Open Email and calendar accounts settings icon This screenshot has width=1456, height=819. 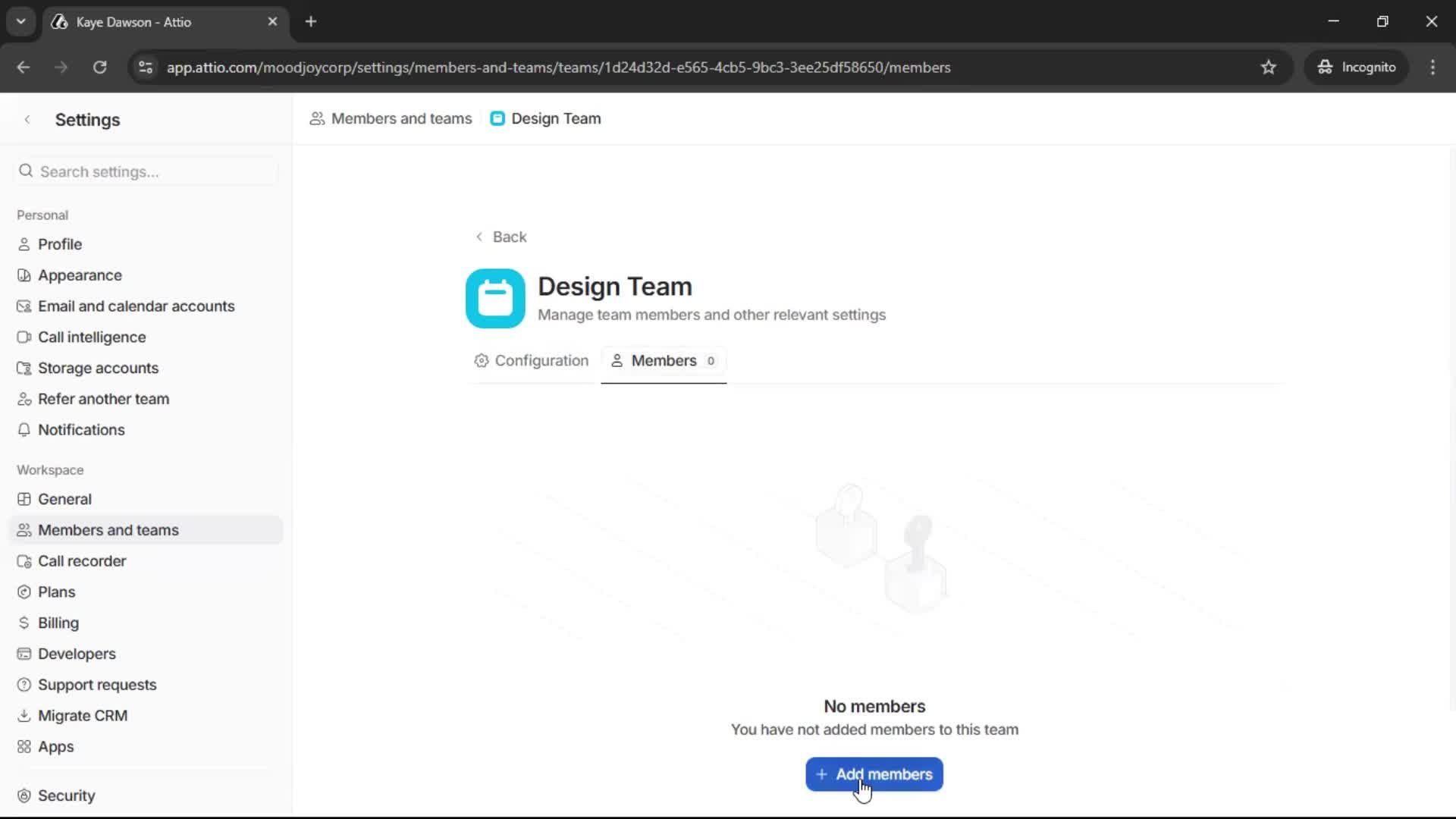(x=24, y=306)
